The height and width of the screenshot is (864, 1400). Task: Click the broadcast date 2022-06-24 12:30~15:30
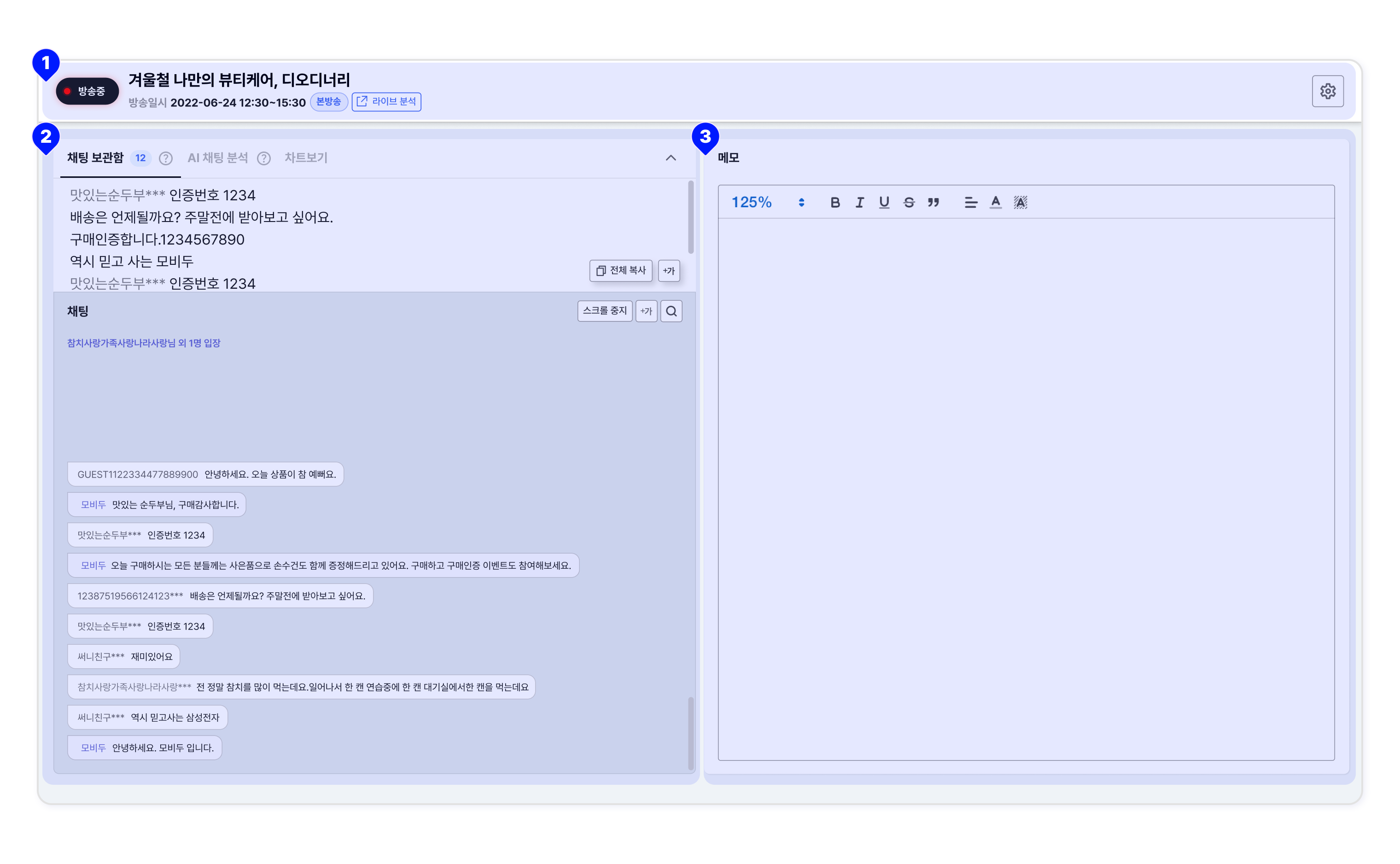tap(238, 102)
